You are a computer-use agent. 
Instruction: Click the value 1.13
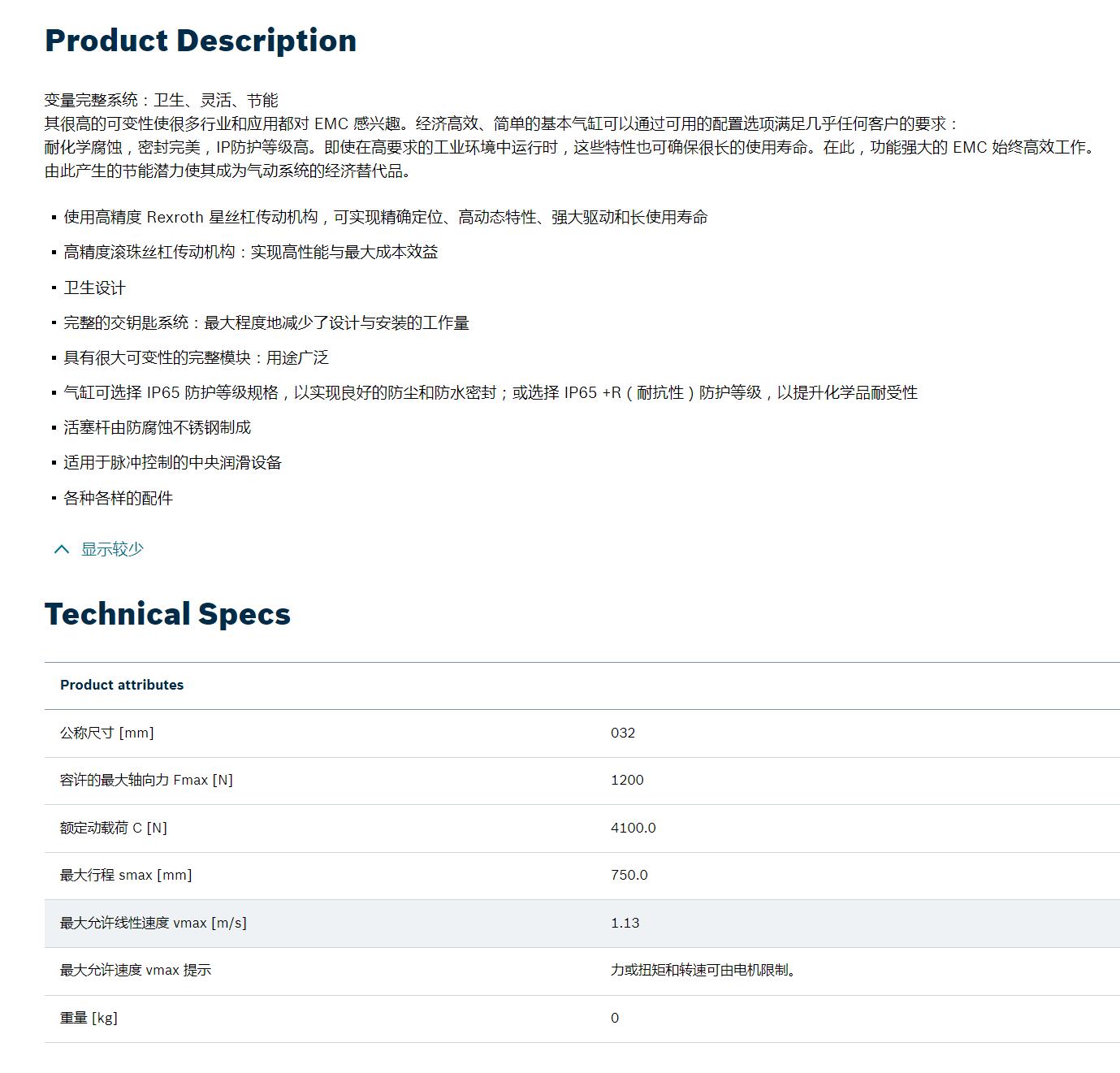pyautogui.click(x=625, y=923)
